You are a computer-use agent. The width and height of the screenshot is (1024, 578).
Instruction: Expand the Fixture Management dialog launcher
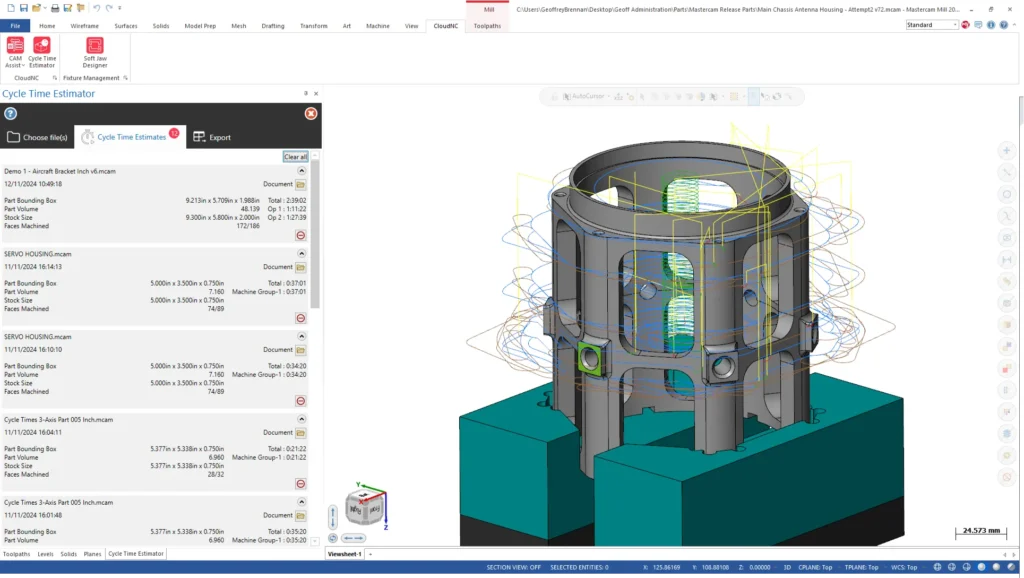(125, 78)
